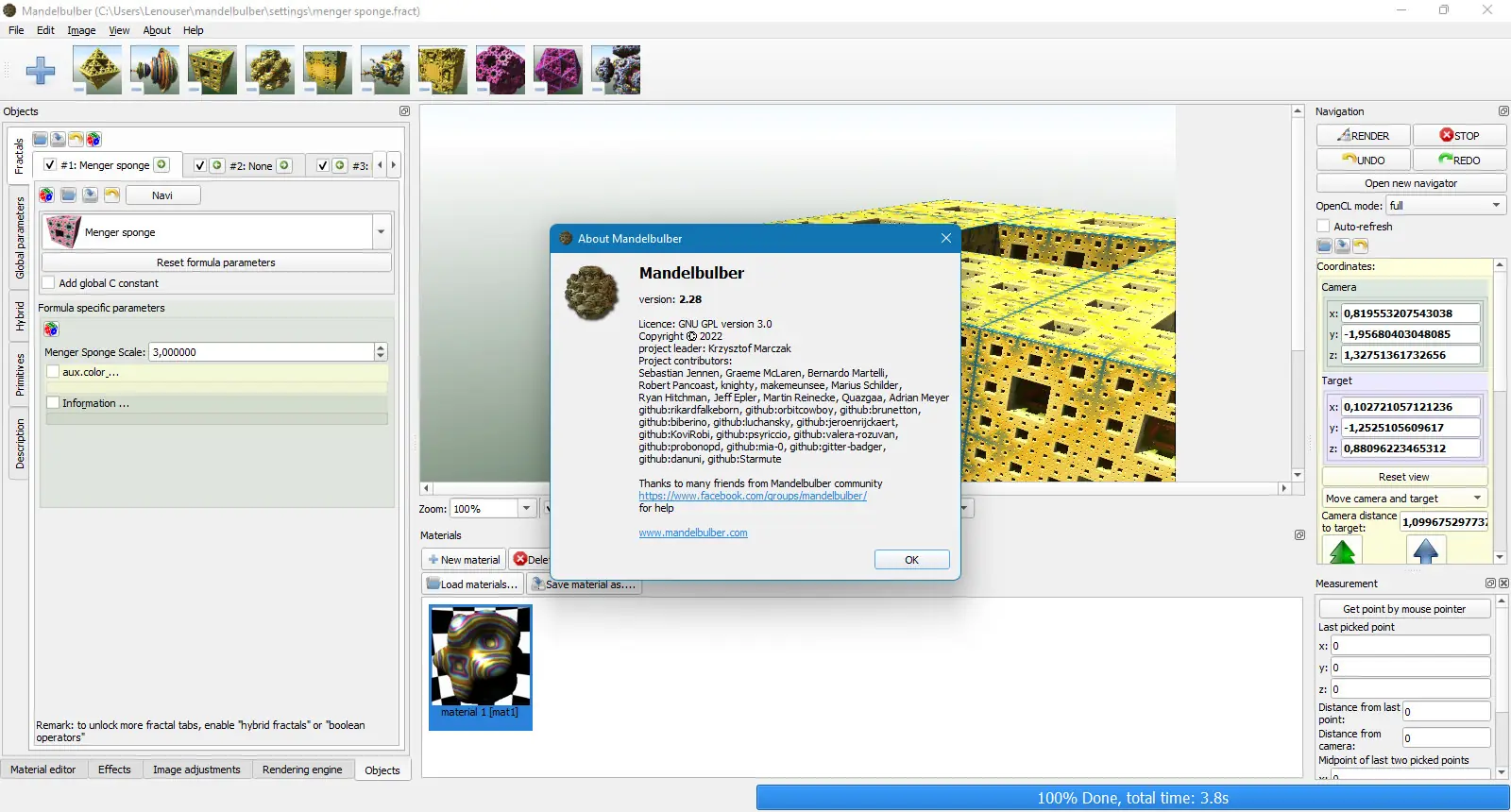
Task: Click the STOP button
Action: click(x=1459, y=136)
